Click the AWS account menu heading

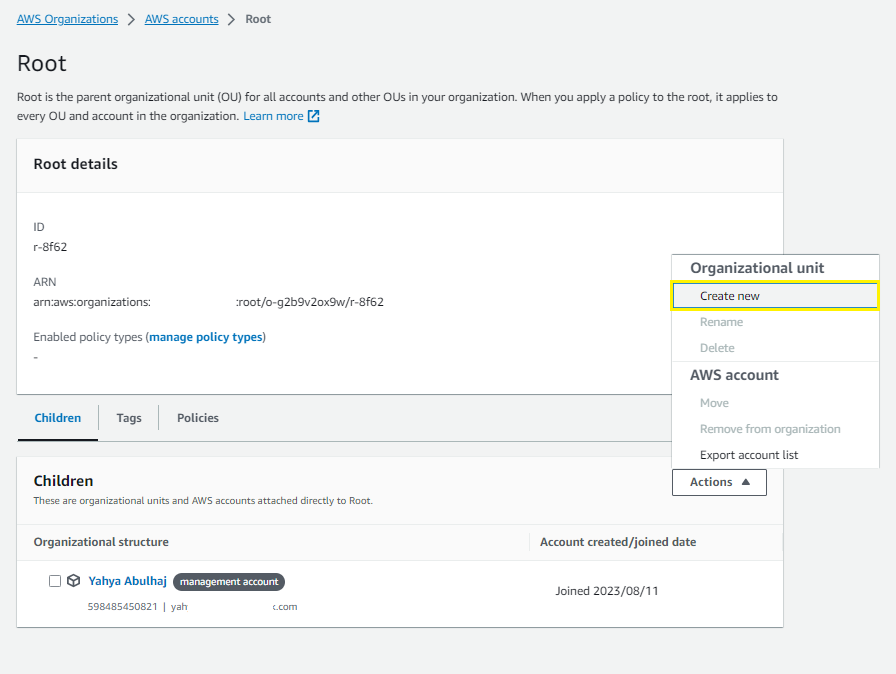[x=734, y=375]
